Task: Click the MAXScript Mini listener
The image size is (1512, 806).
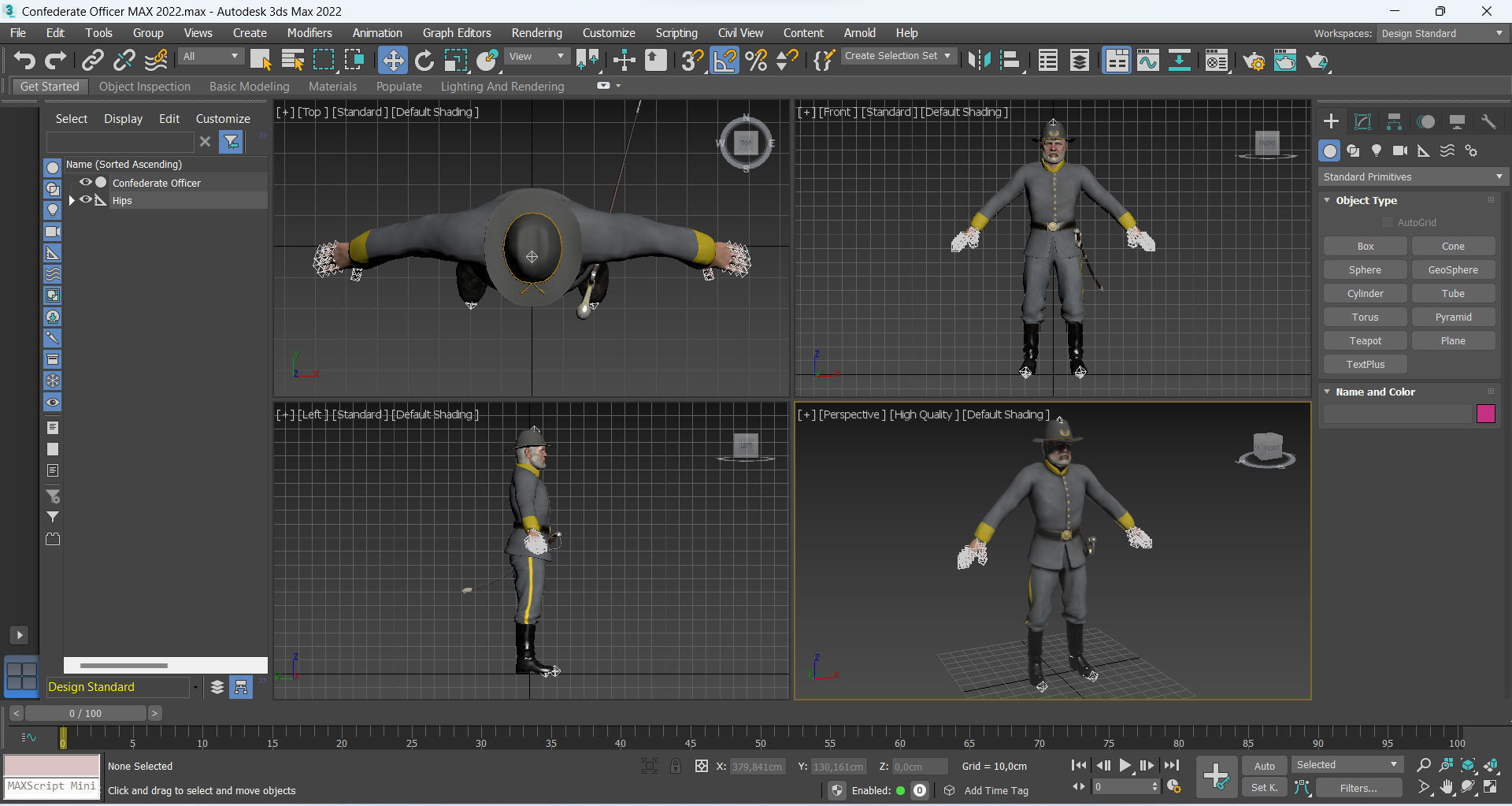Action: pyautogui.click(x=52, y=786)
